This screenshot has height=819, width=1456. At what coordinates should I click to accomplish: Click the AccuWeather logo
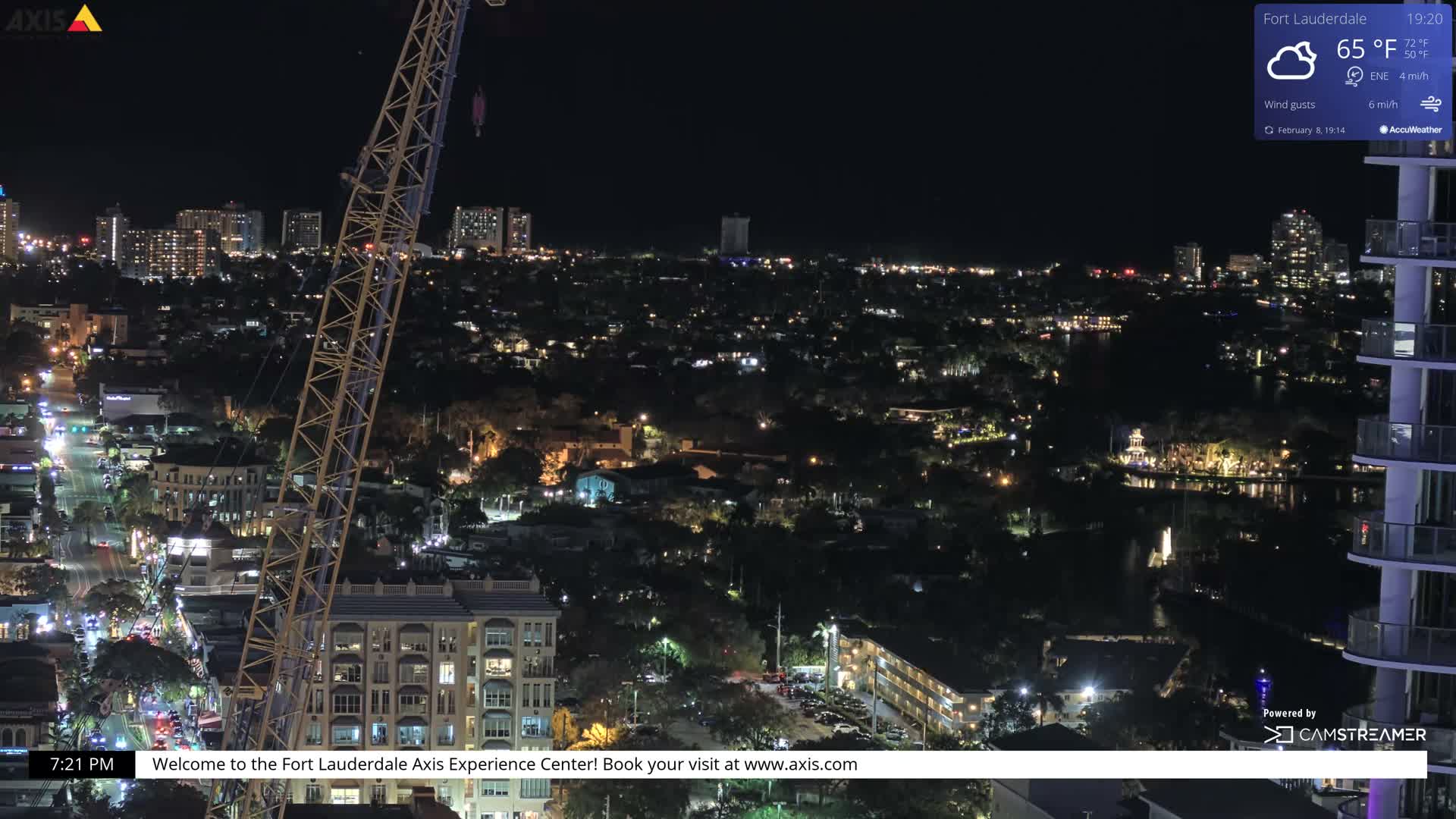click(1410, 130)
